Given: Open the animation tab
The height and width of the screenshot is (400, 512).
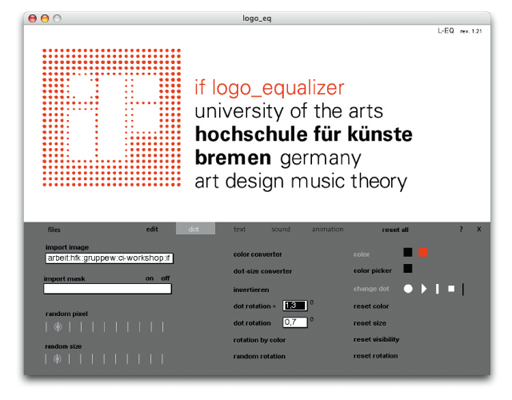Looking at the screenshot, I should pos(327,229).
